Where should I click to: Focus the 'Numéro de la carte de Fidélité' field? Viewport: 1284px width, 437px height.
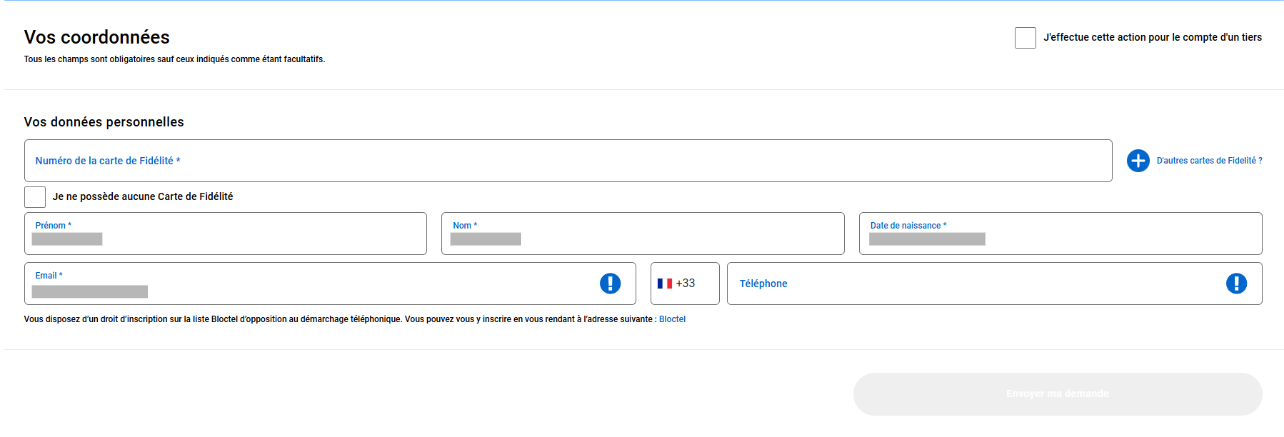click(568, 160)
